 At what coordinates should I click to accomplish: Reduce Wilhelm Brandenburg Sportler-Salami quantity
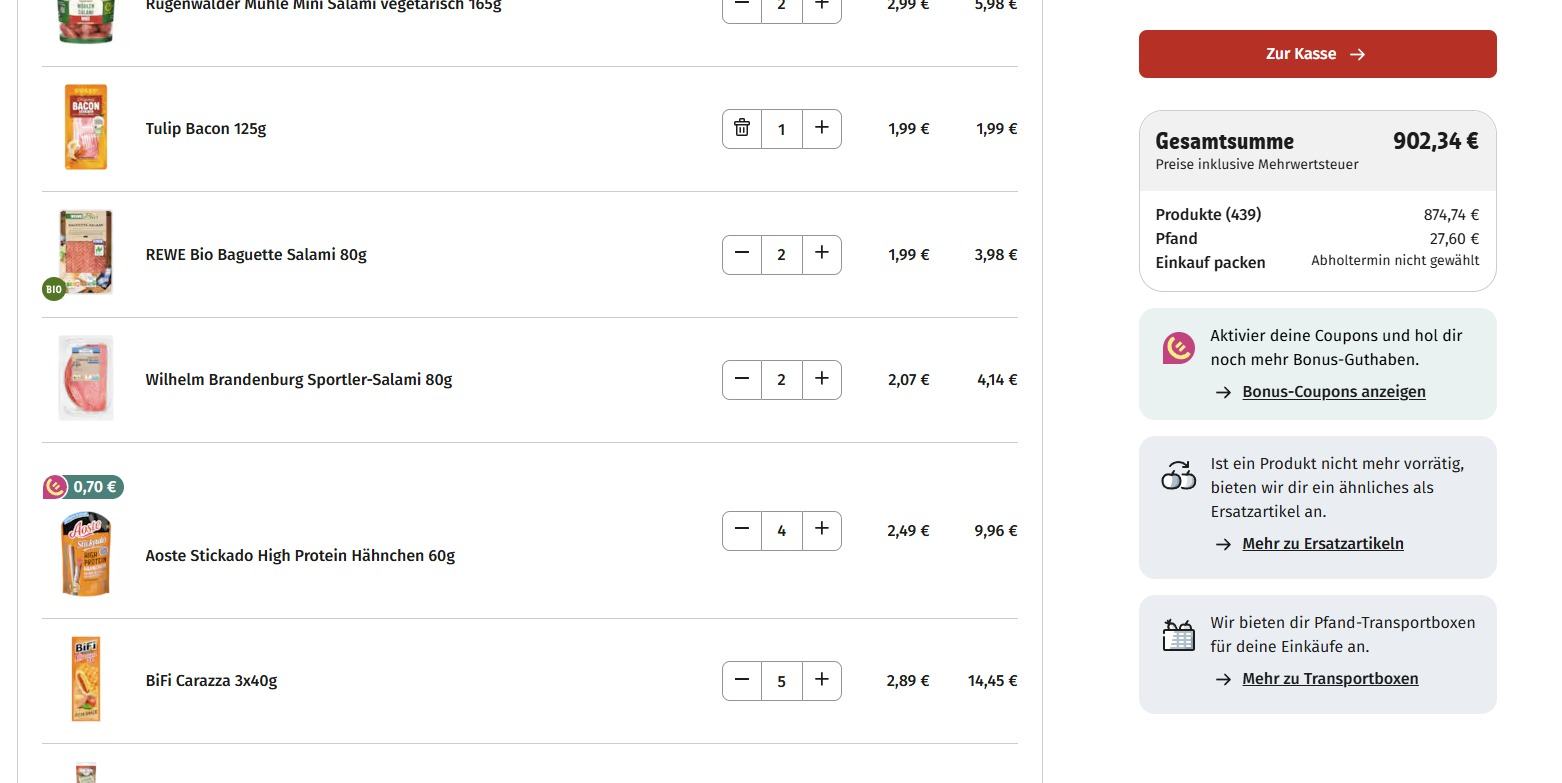742,379
